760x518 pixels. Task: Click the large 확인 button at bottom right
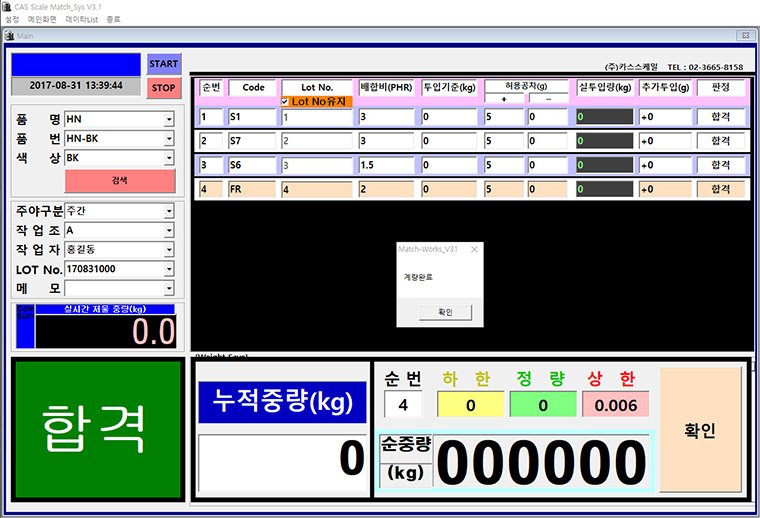[x=700, y=429]
